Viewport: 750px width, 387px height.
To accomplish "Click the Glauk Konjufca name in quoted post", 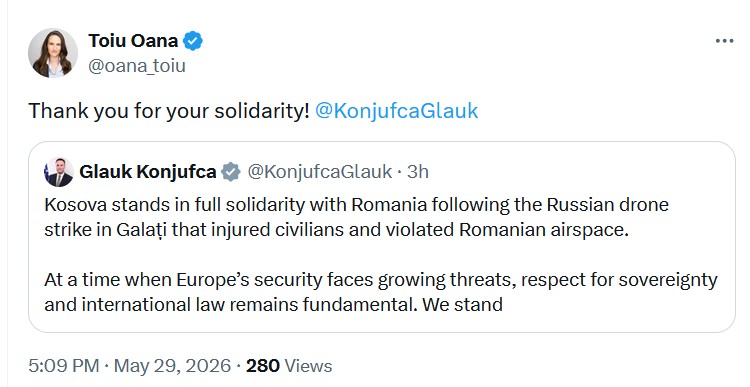I will [147, 172].
